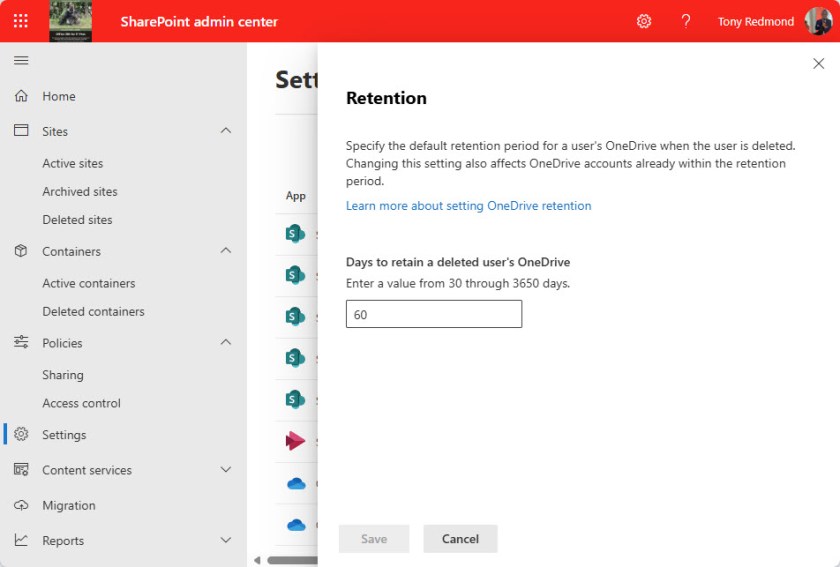Click 'Days to retain a deleted user's OneDrive' label
The height and width of the screenshot is (567, 840).
458,262
